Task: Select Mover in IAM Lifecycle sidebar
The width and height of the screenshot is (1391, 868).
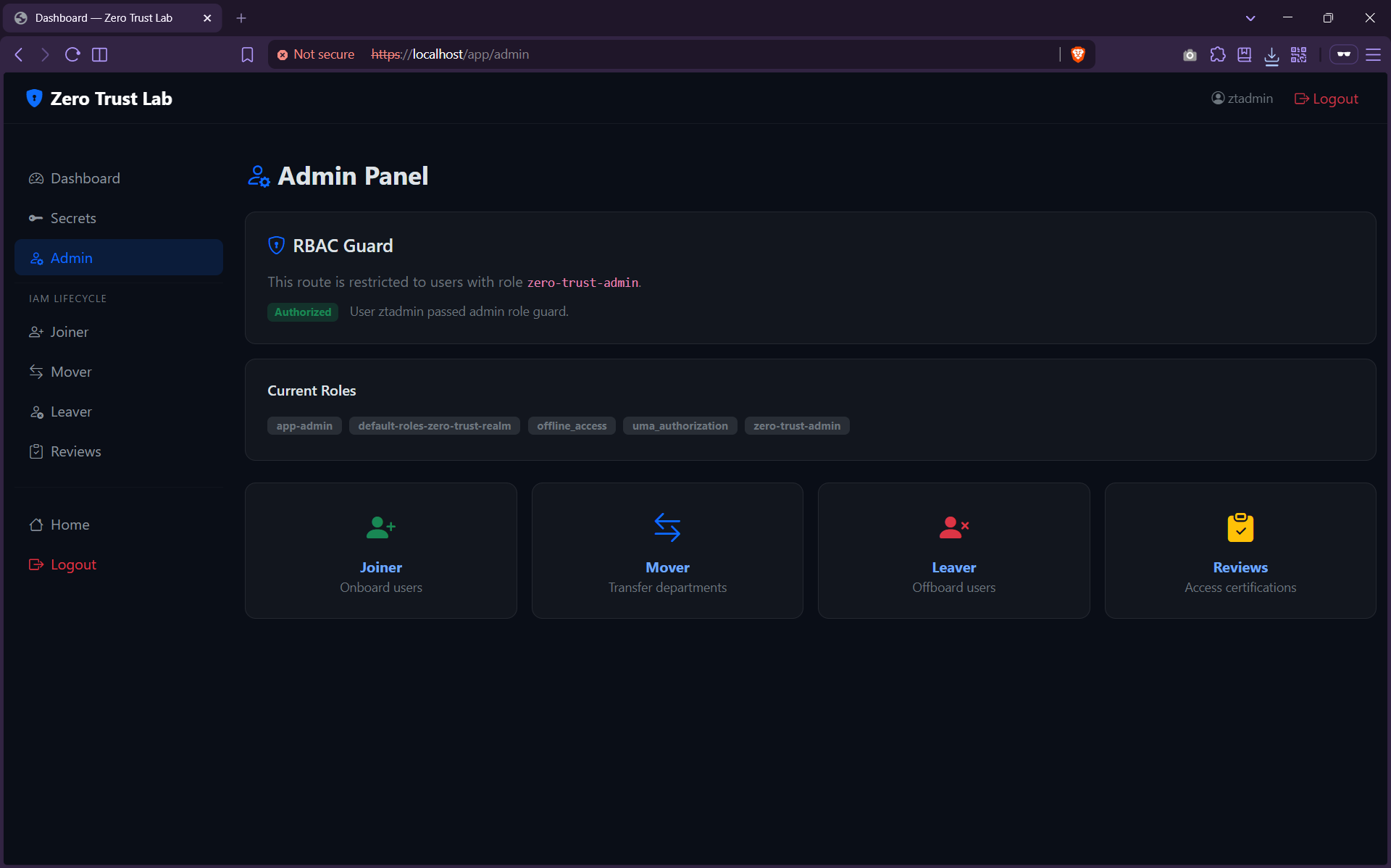Action: coord(71,372)
